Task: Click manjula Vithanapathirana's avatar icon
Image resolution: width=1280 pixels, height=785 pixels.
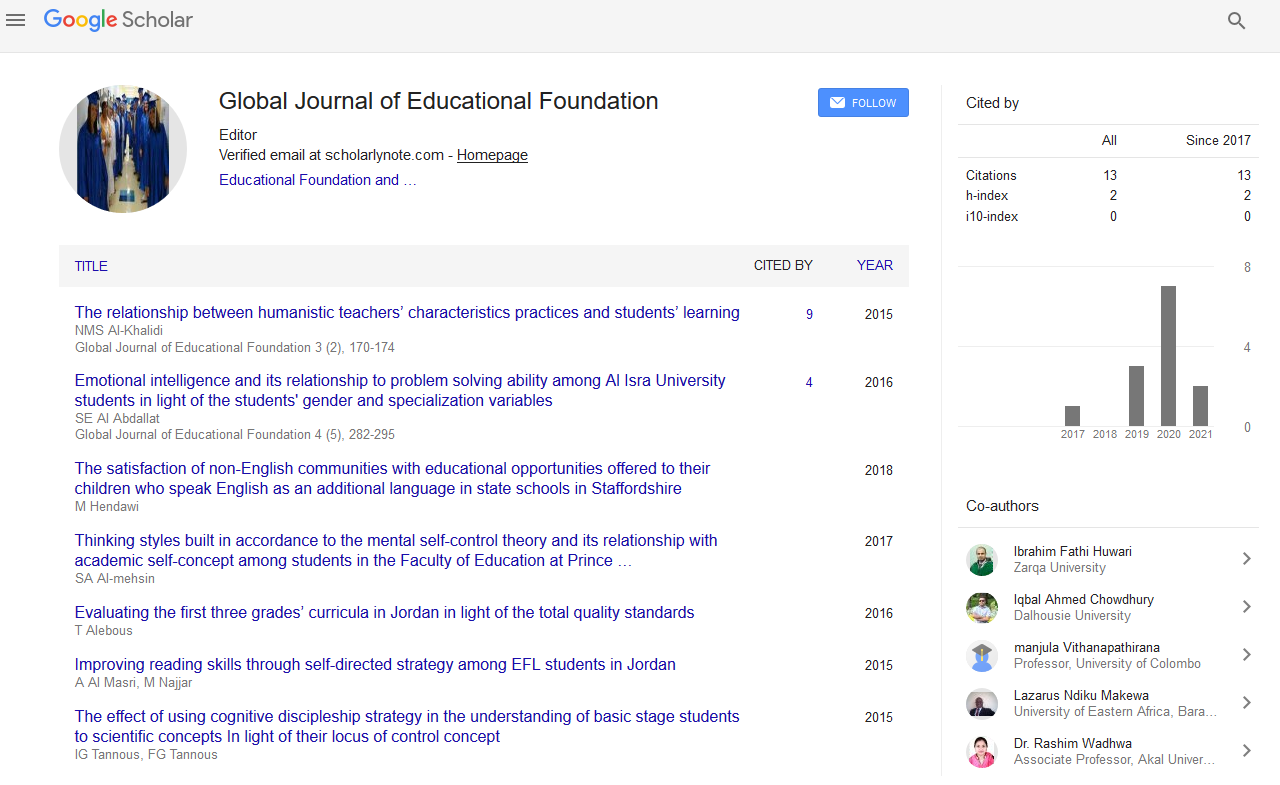Action: pyautogui.click(x=982, y=655)
